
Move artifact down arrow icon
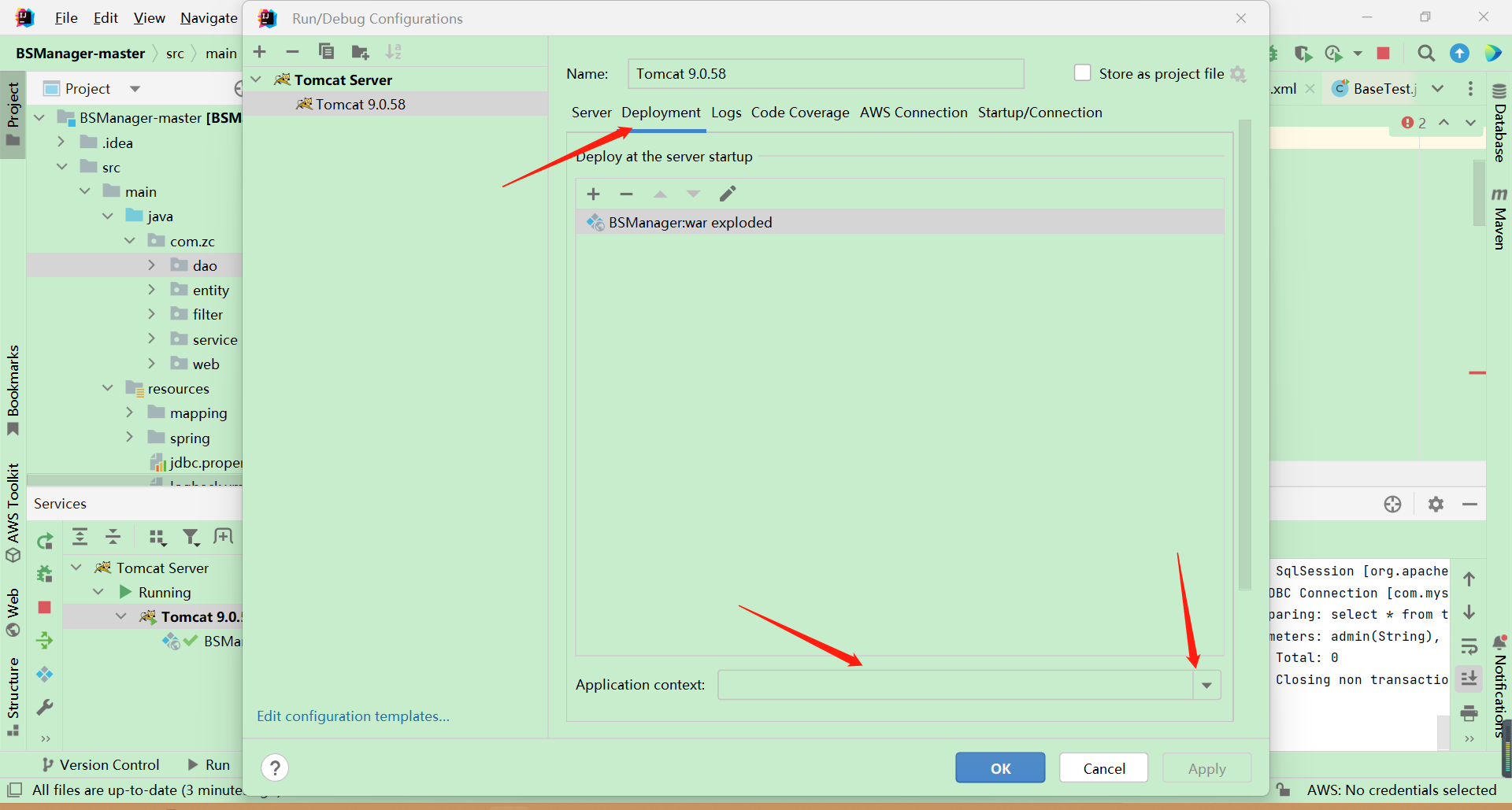click(693, 194)
